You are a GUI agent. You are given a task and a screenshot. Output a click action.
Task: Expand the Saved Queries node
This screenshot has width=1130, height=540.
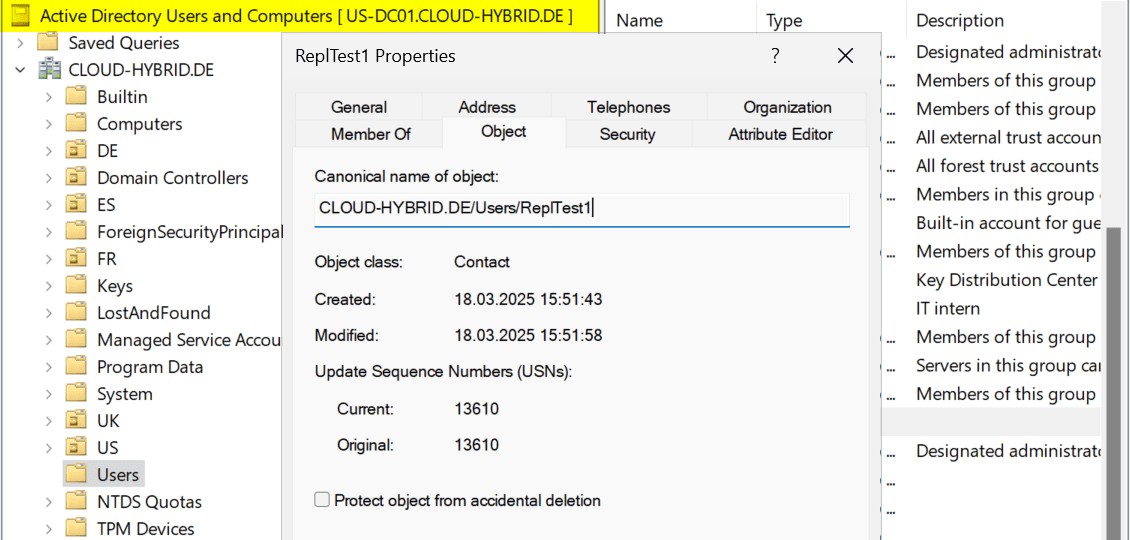[x=20, y=43]
